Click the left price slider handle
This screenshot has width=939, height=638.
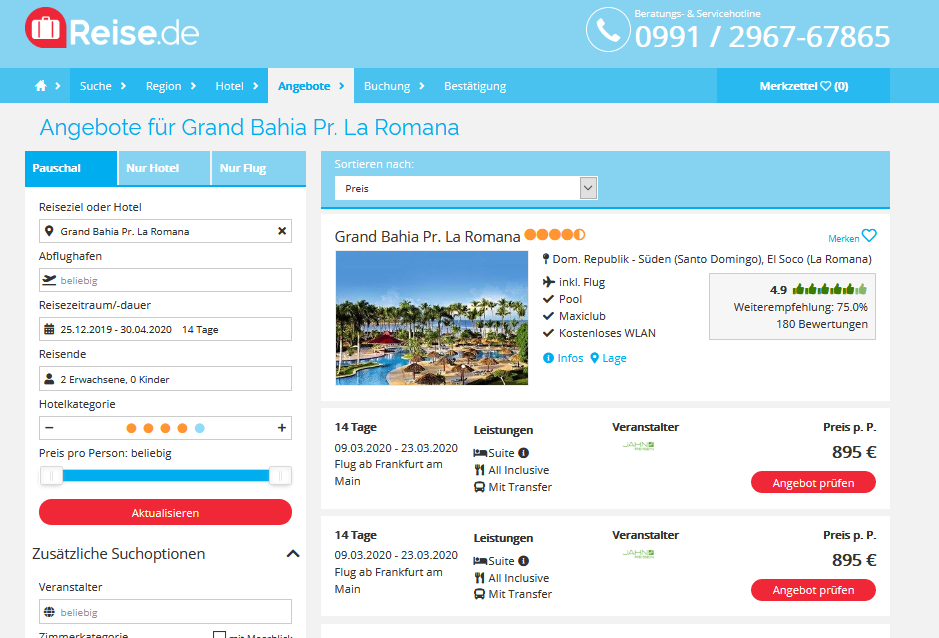[x=52, y=476]
